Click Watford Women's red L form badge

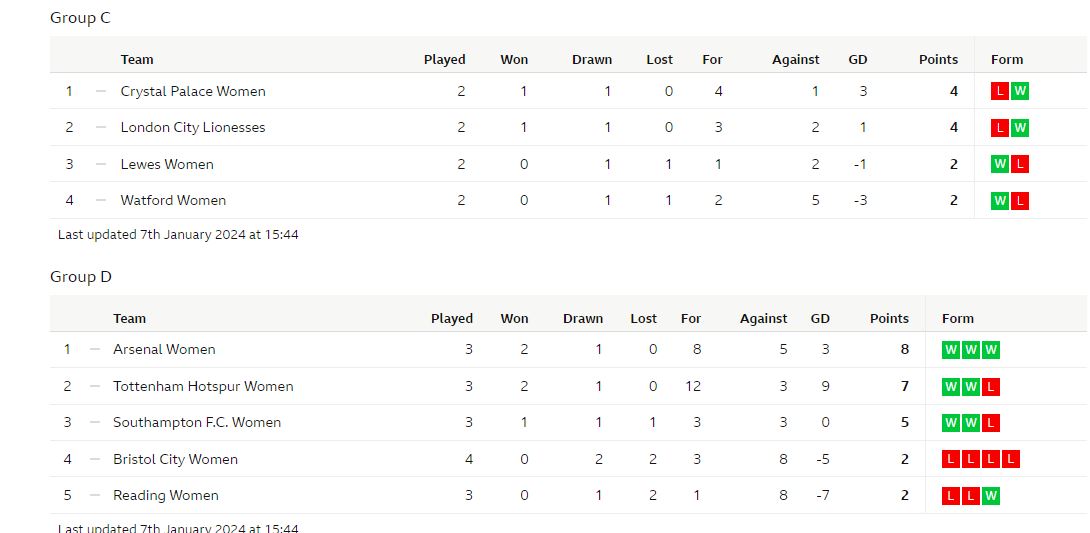(x=1019, y=201)
